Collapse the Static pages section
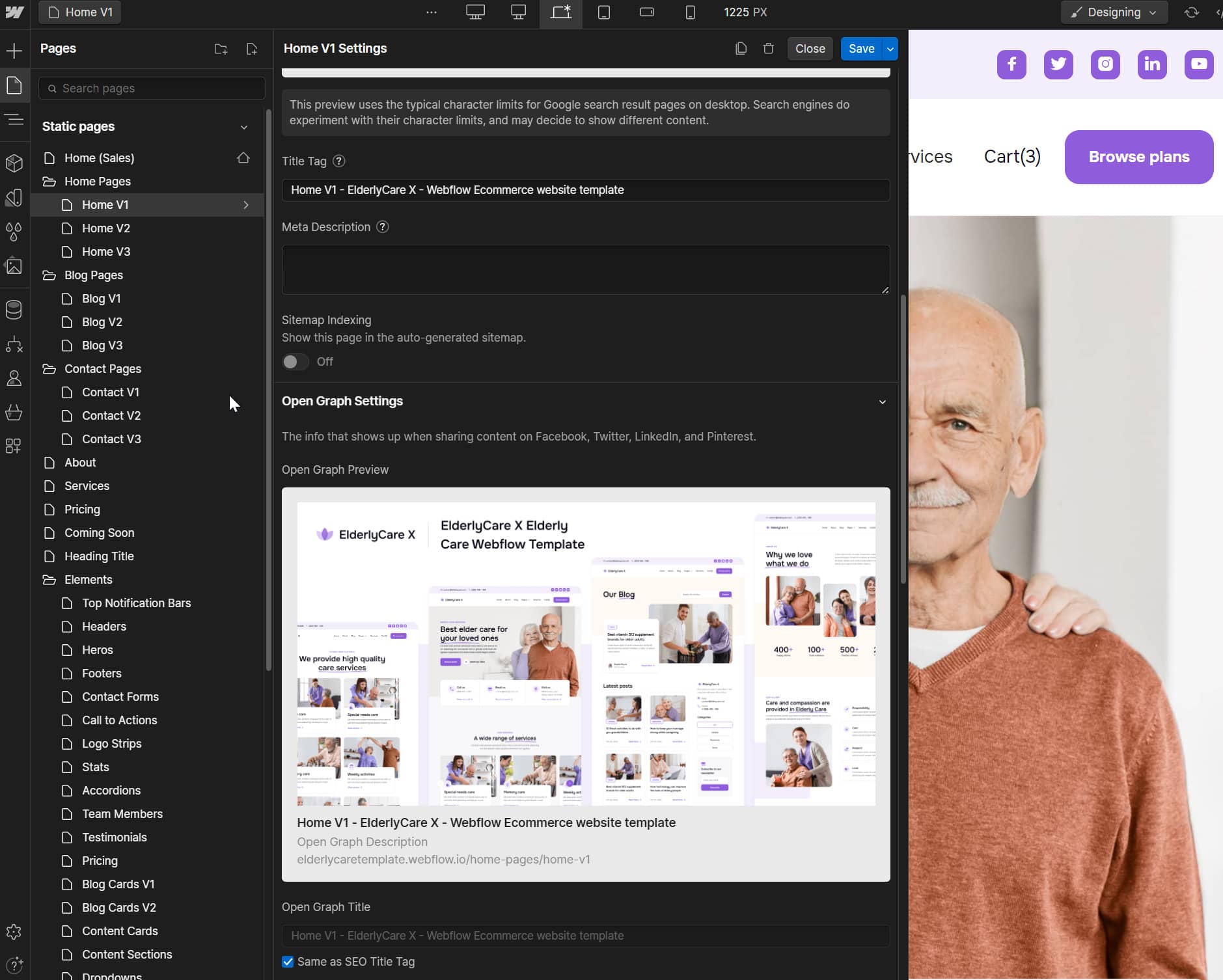Screen dimensions: 1223x980 [244, 127]
